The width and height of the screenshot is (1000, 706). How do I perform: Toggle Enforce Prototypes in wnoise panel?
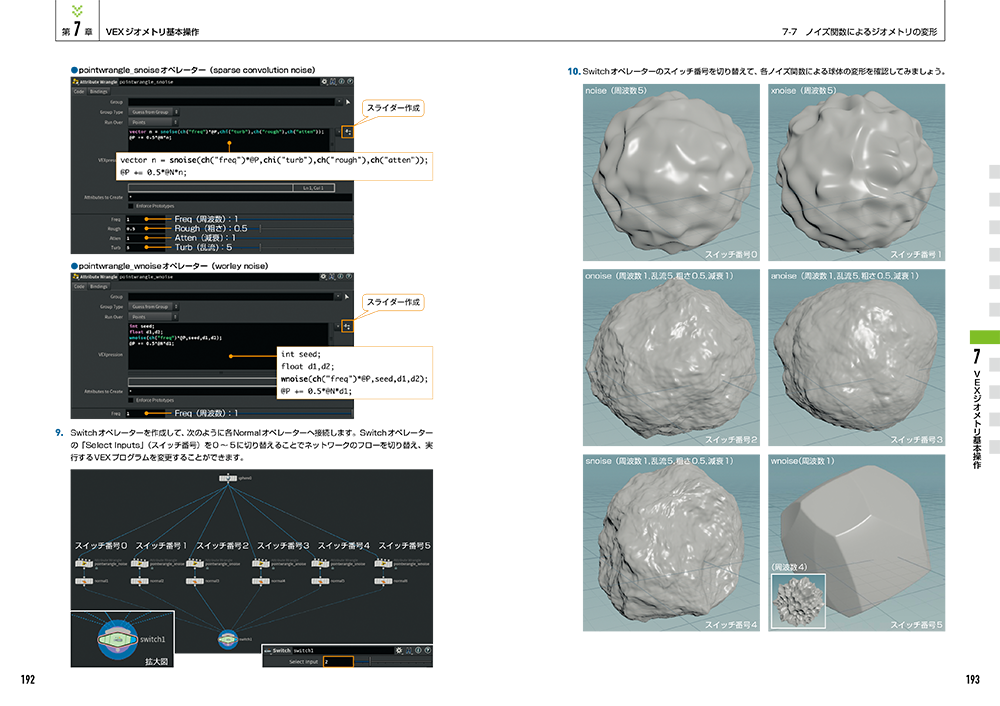tap(131, 401)
